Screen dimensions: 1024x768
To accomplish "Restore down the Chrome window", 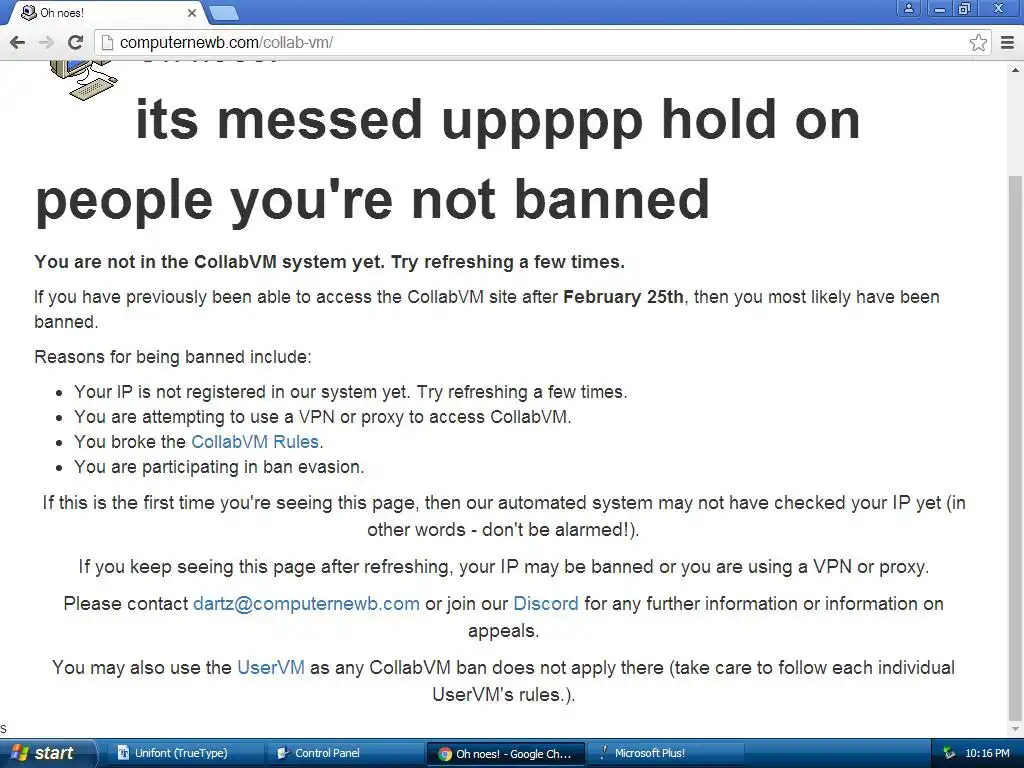I will [965, 8].
